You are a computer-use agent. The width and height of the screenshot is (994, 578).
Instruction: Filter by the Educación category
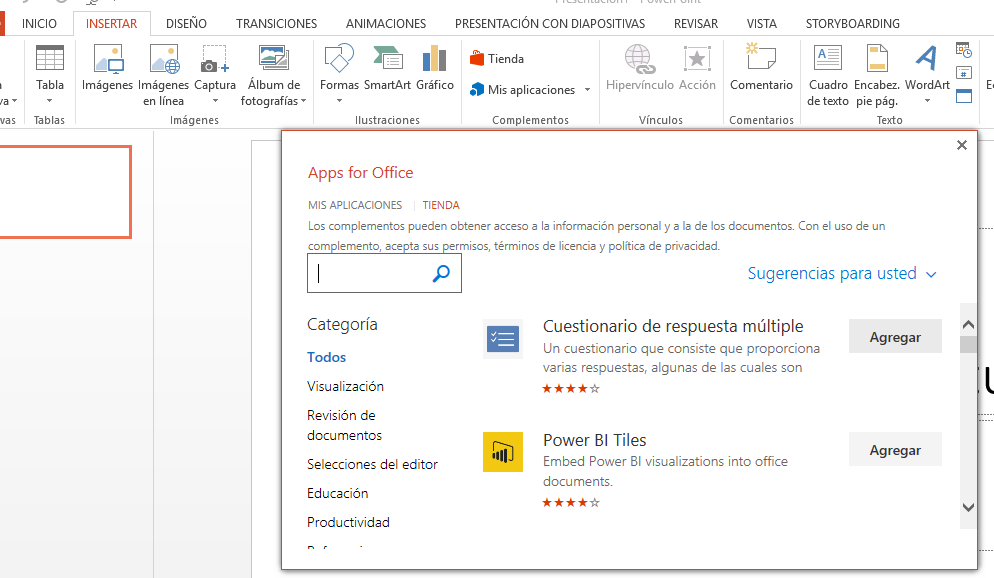(x=338, y=494)
